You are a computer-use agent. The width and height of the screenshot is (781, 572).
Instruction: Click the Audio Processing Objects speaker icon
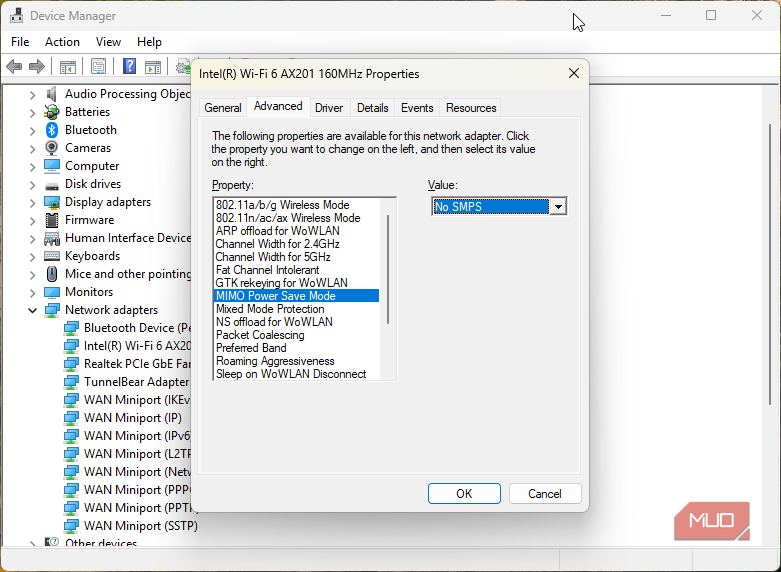coord(52,94)
